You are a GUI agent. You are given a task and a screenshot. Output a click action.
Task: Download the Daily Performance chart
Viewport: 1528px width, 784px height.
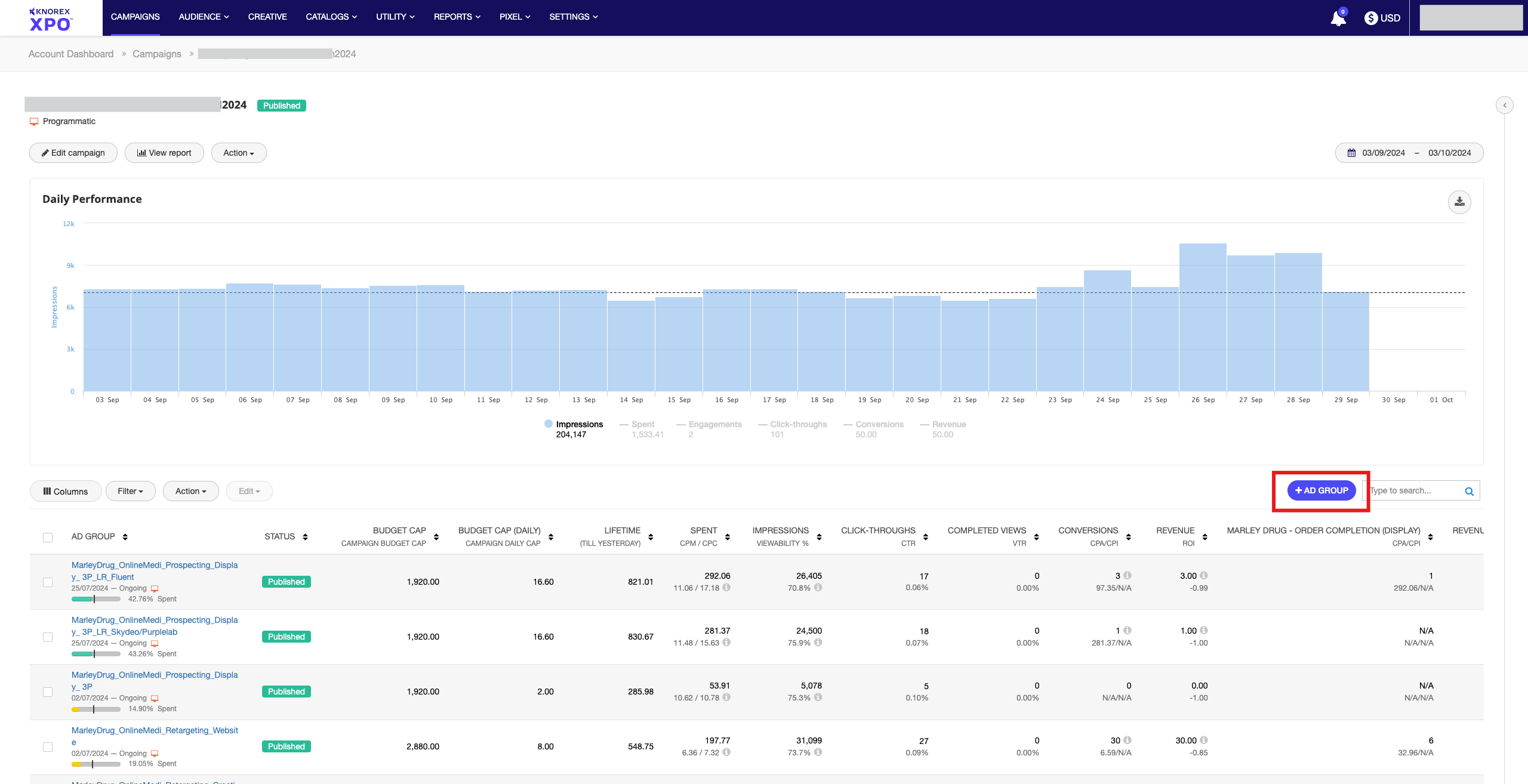pyautogui.click(x=1459, y=202)
